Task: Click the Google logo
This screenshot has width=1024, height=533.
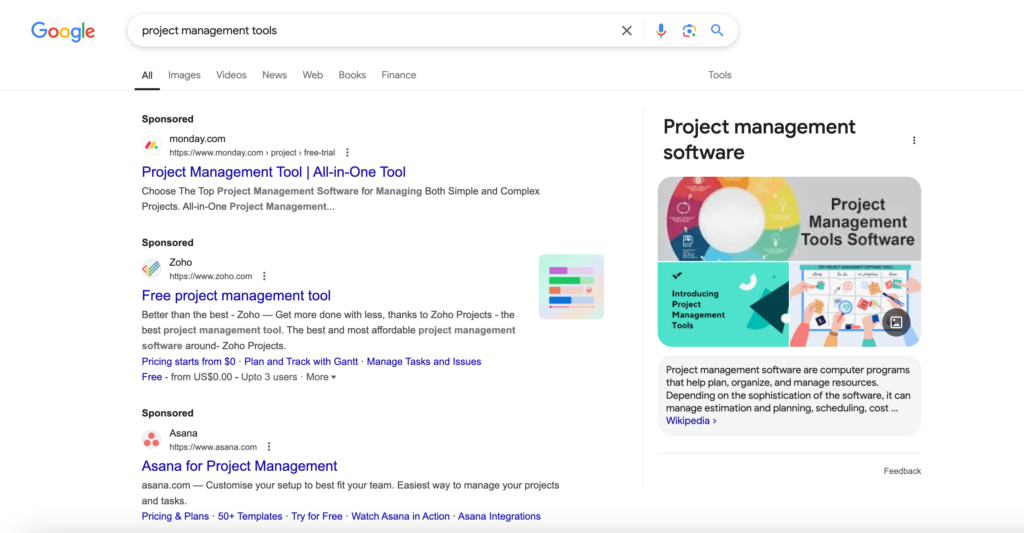Action: pyautogui.click(x=63, y=31)
